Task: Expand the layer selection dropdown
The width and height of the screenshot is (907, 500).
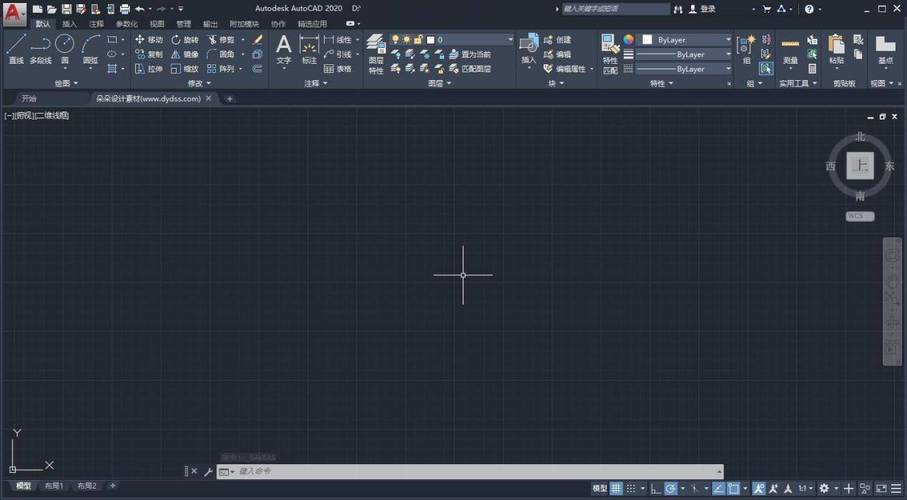Action: tap(508, 40)
